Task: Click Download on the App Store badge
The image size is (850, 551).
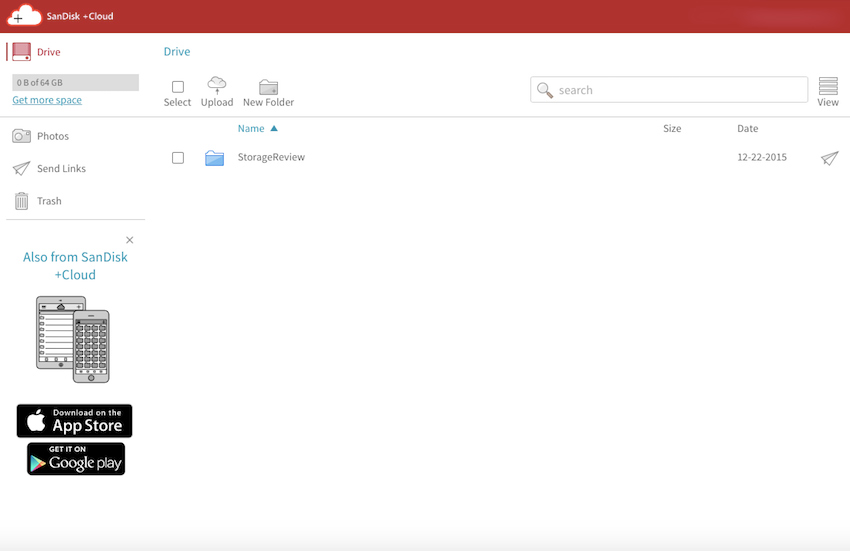Action: [74, 421]
